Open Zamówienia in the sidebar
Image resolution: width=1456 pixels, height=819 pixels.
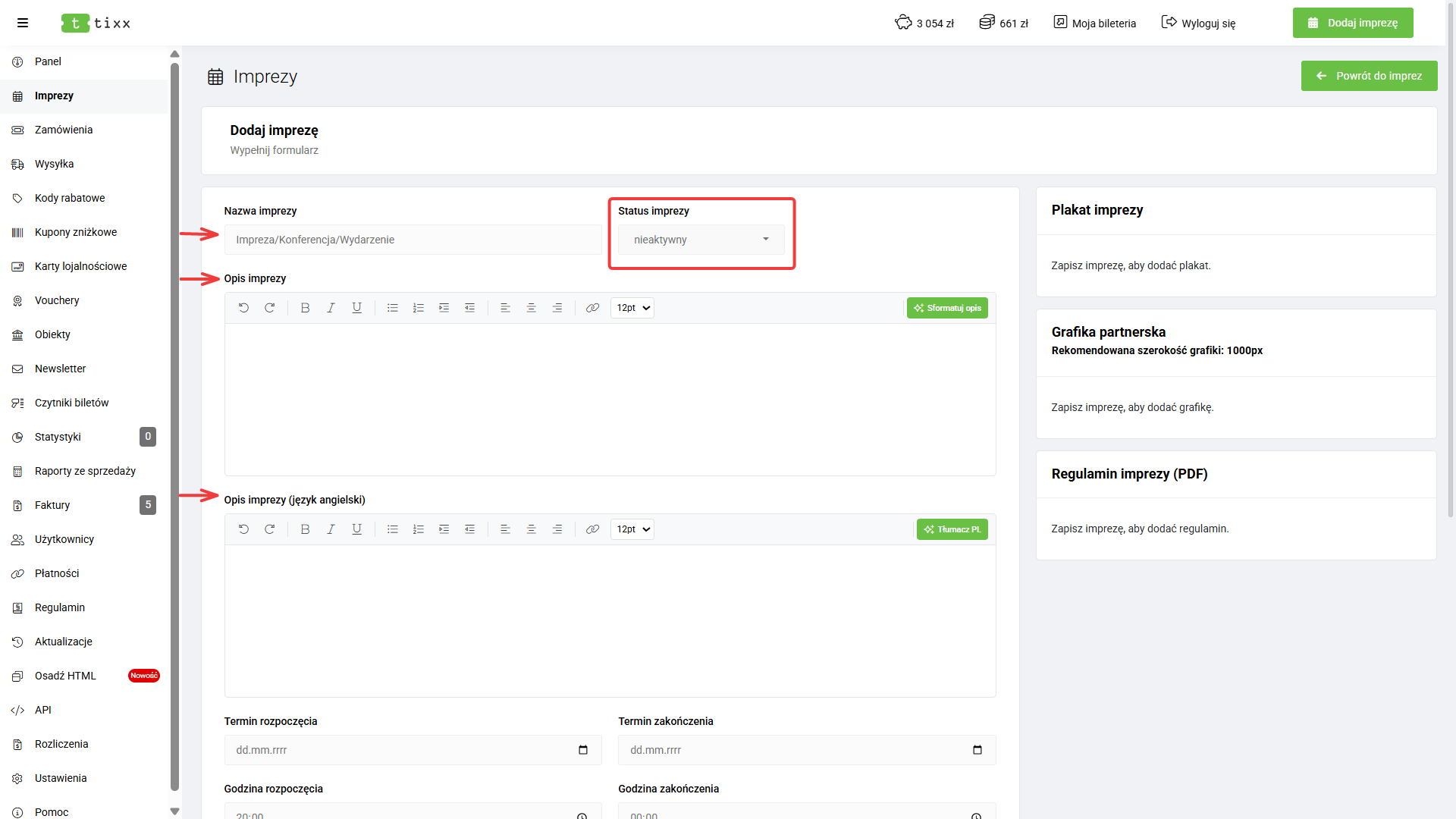coord(83,130)
